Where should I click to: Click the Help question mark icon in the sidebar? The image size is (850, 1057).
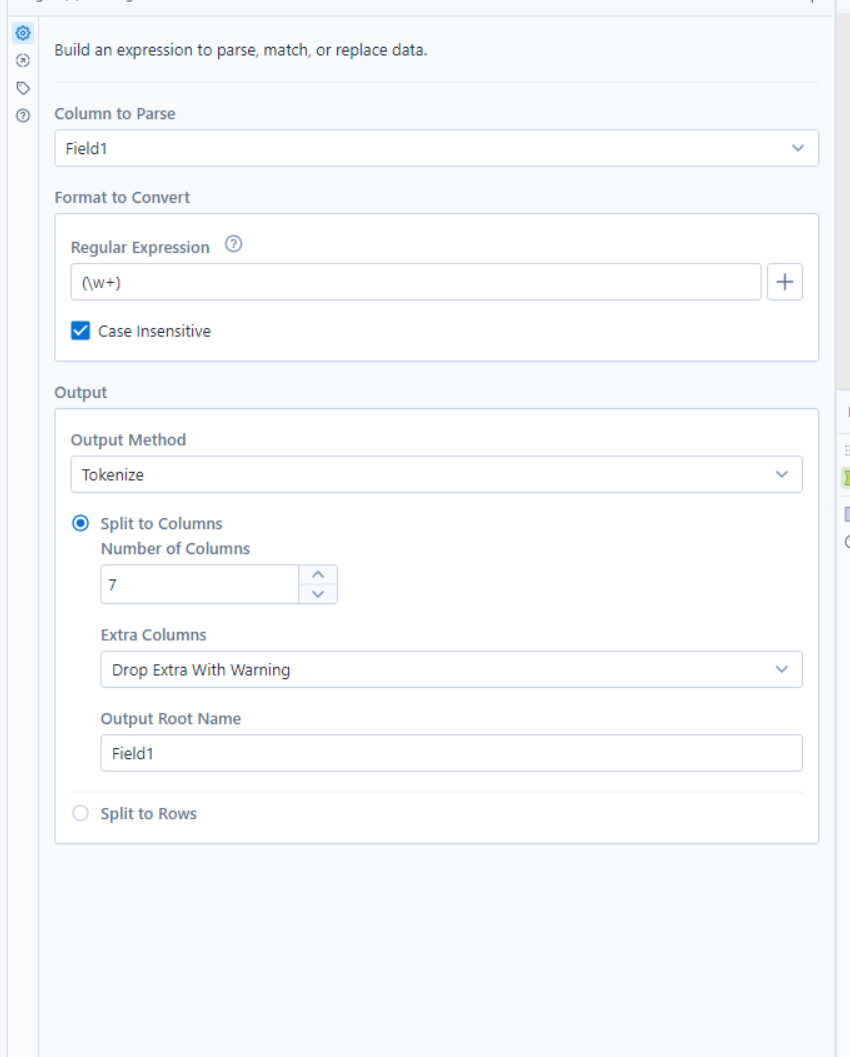22,113
